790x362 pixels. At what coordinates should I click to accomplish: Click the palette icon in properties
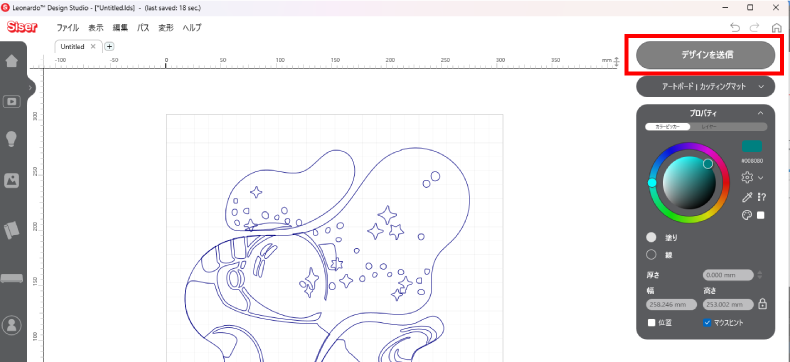point(747,215)
